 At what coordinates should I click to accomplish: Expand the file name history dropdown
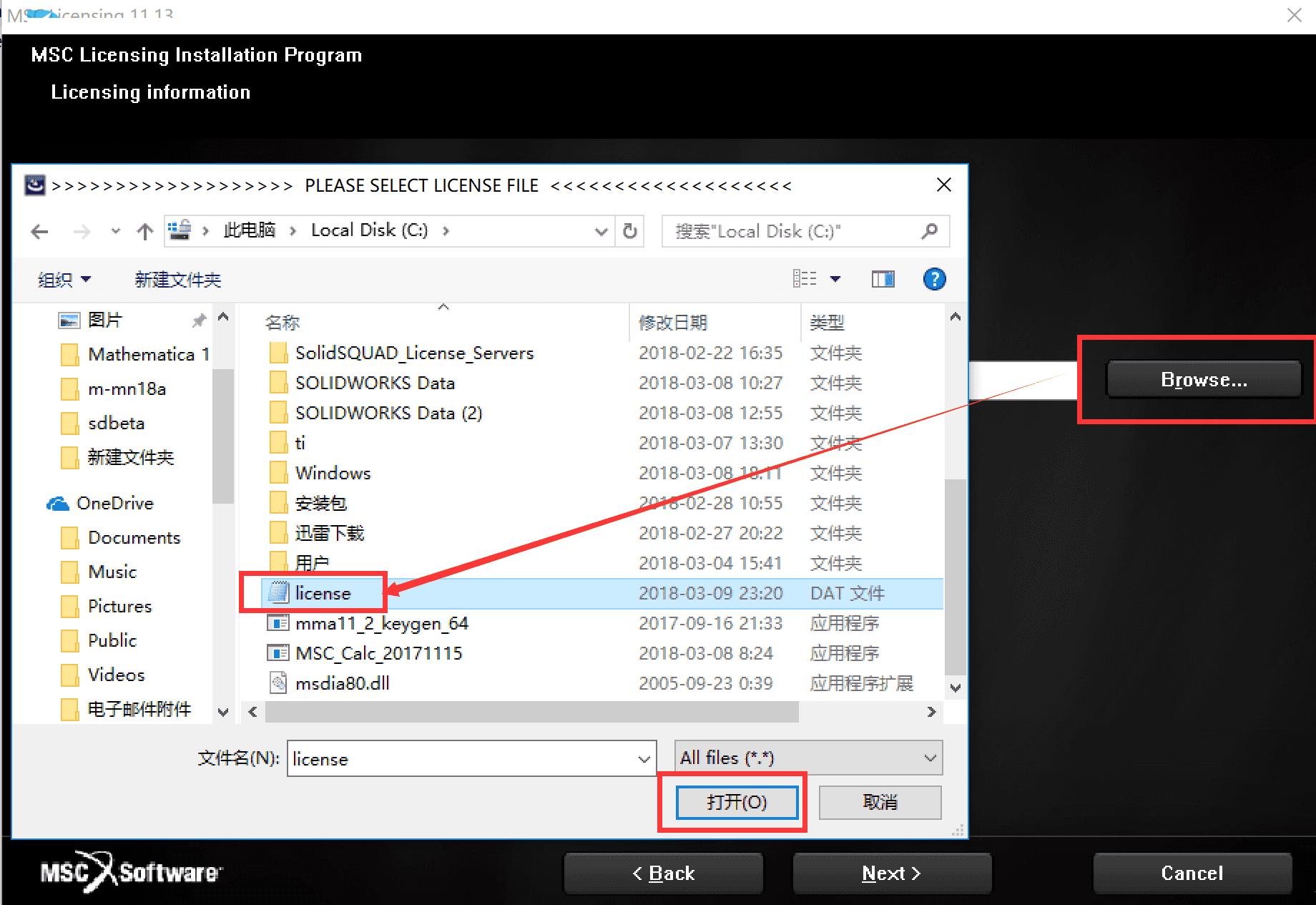click(644, 759)
